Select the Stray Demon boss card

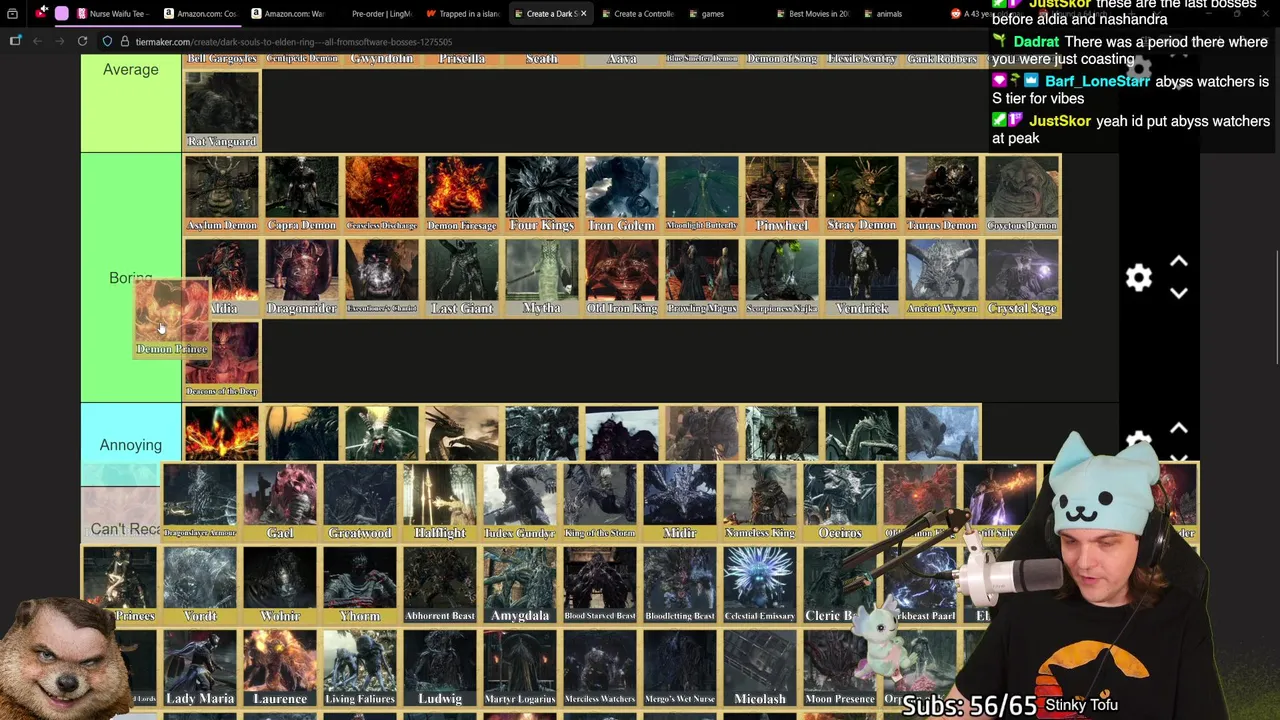[x=861, y=194]
